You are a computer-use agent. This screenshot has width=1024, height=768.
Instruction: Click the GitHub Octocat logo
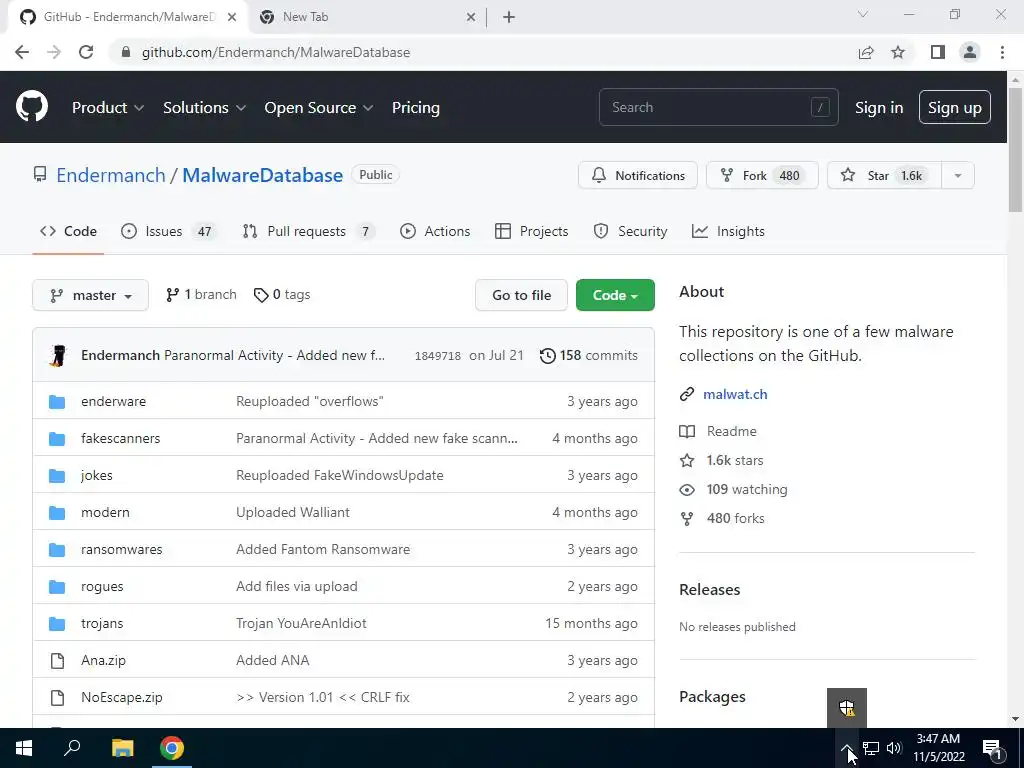click(x=32, y=106)
